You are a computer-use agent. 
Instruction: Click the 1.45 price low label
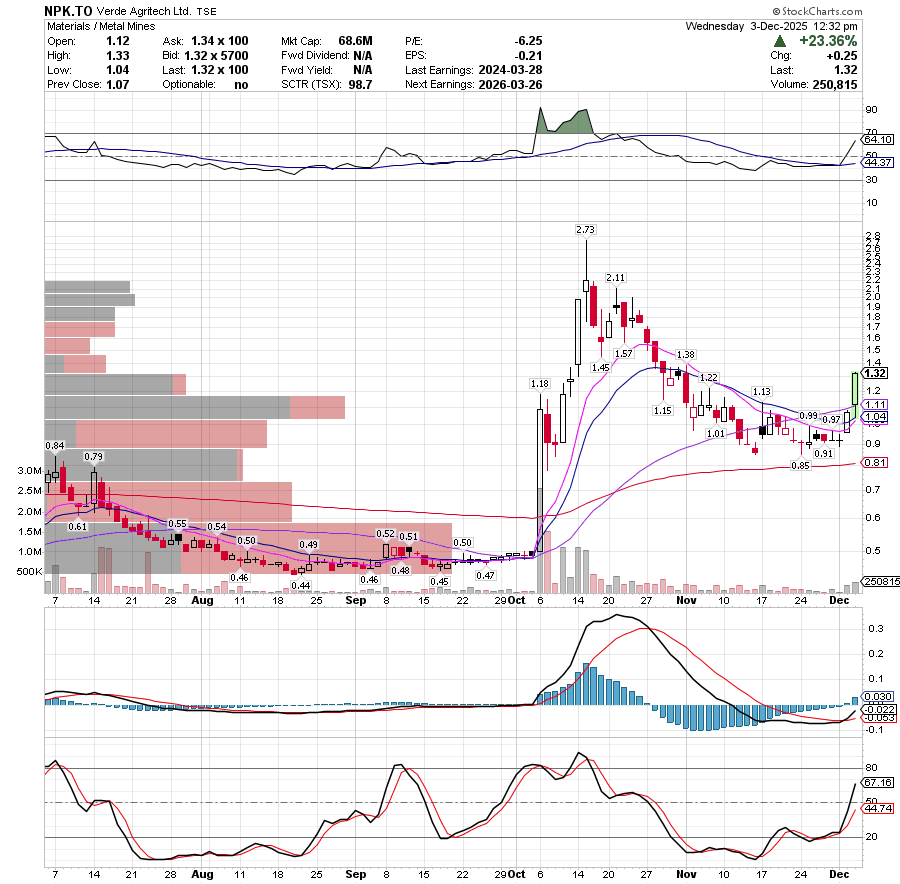point(600,367)
